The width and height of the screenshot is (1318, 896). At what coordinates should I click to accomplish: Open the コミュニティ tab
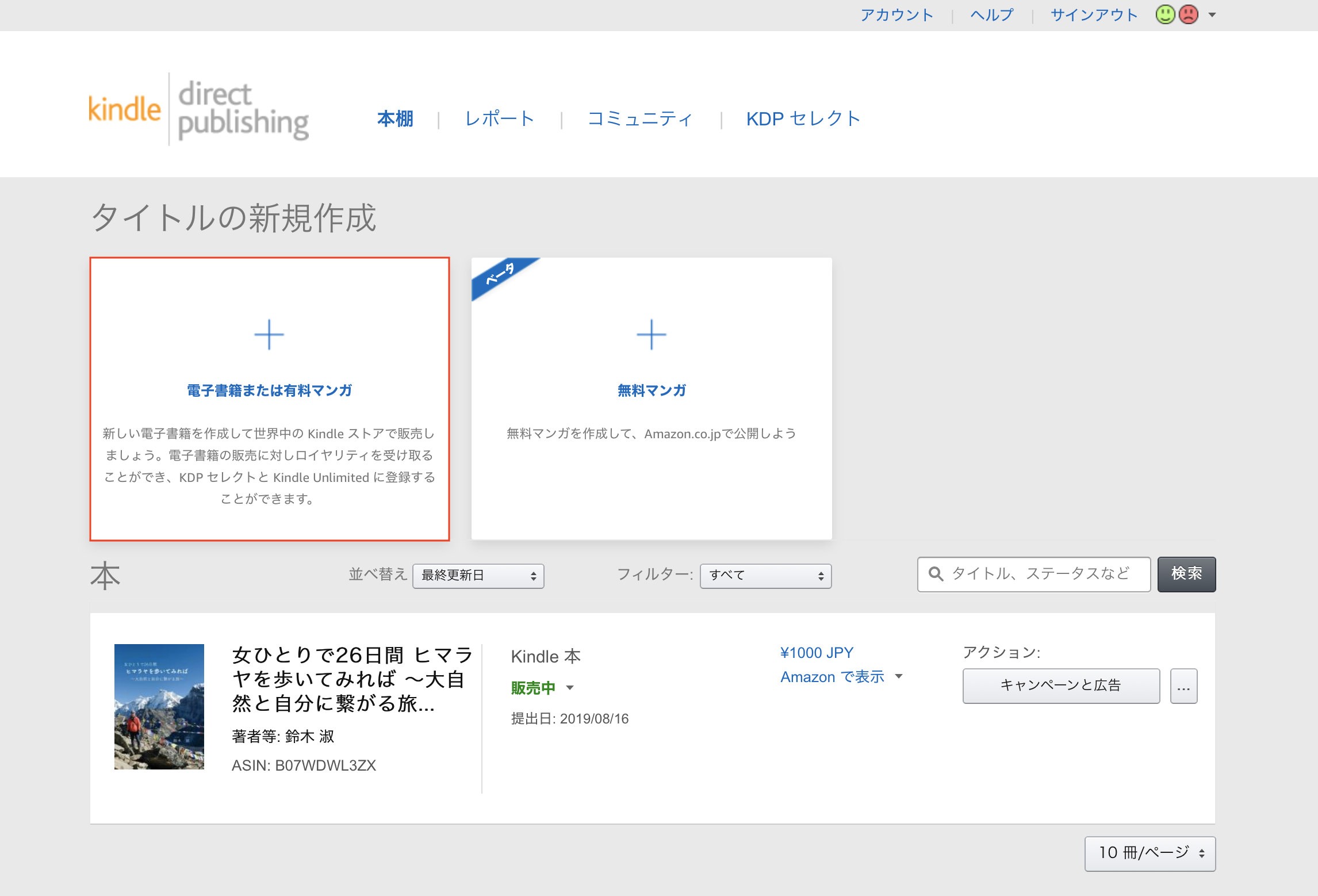pyautogui.click(x=640, y=118)
